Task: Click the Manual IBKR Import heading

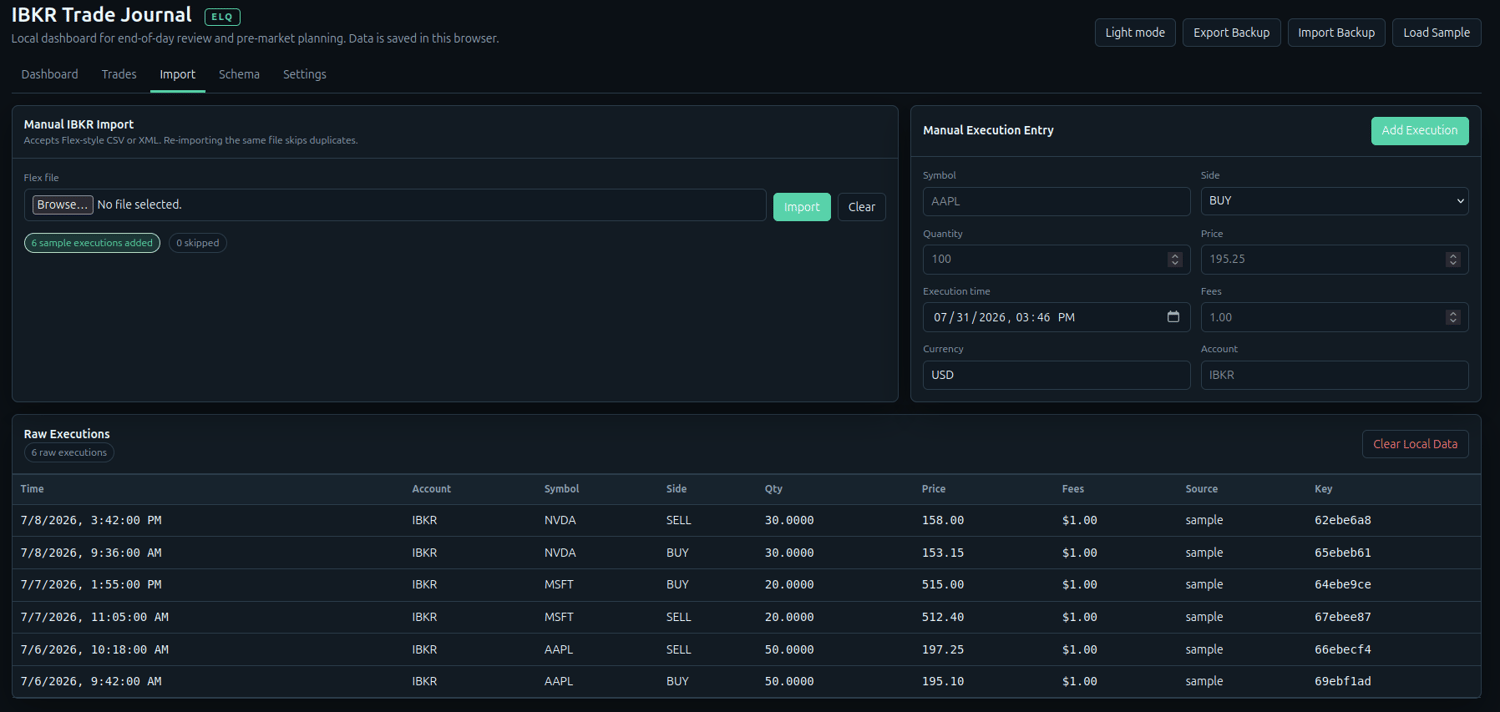Action: pos(79,124)
